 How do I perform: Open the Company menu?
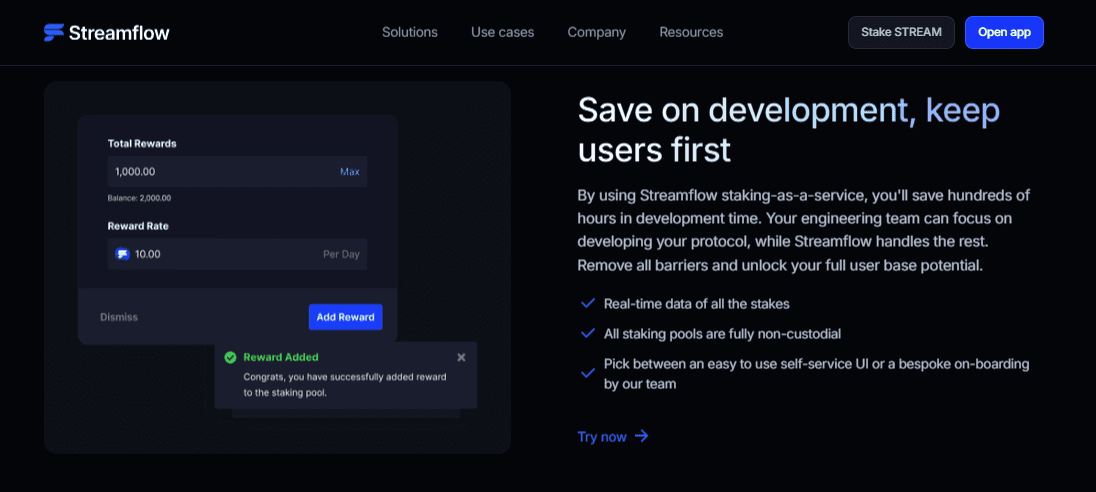tap(597, 32)
